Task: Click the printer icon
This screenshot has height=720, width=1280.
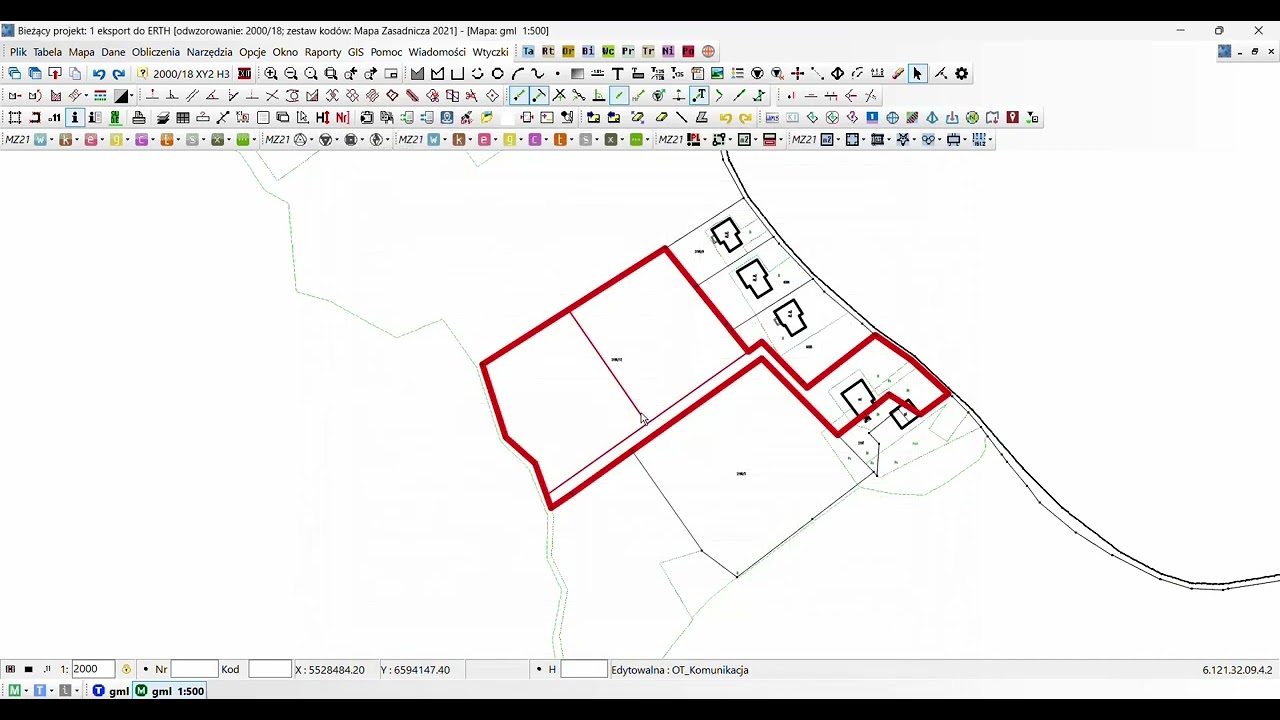Action: [x=139, y=118]
